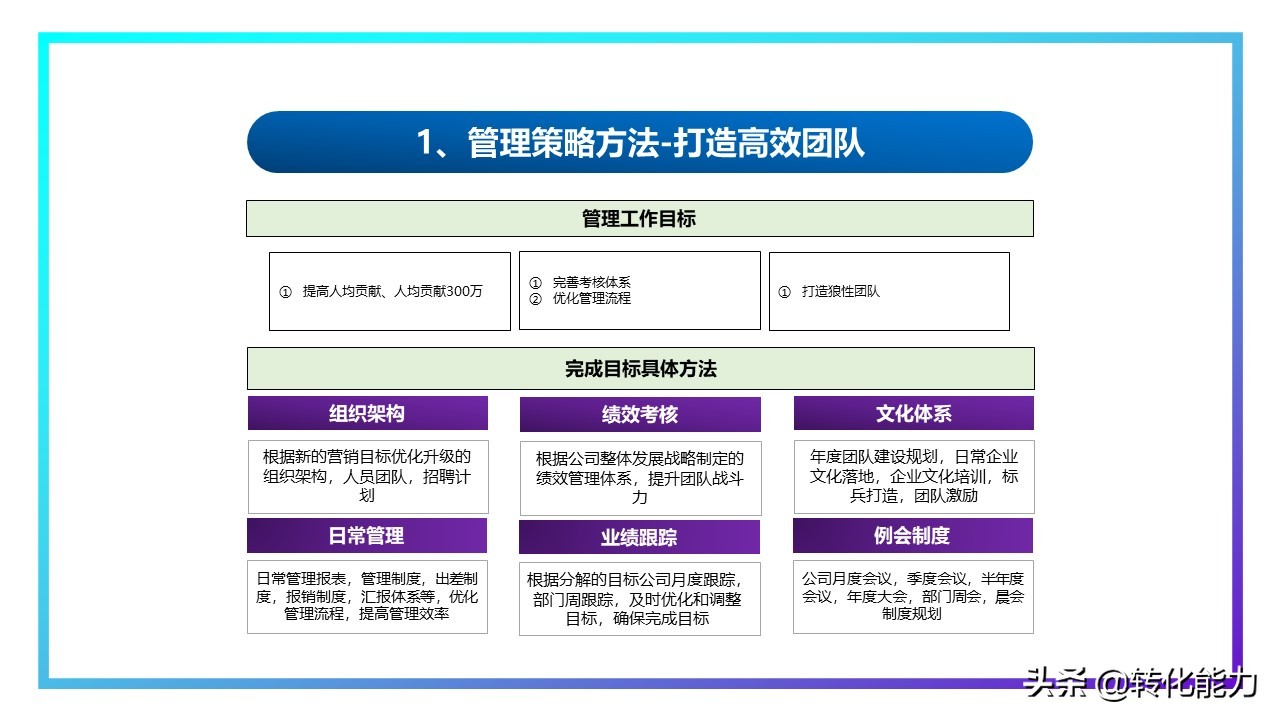Click the text box under 业绩跟踪
Viewport: 1280px width, 720px height.
pos(640,598)
